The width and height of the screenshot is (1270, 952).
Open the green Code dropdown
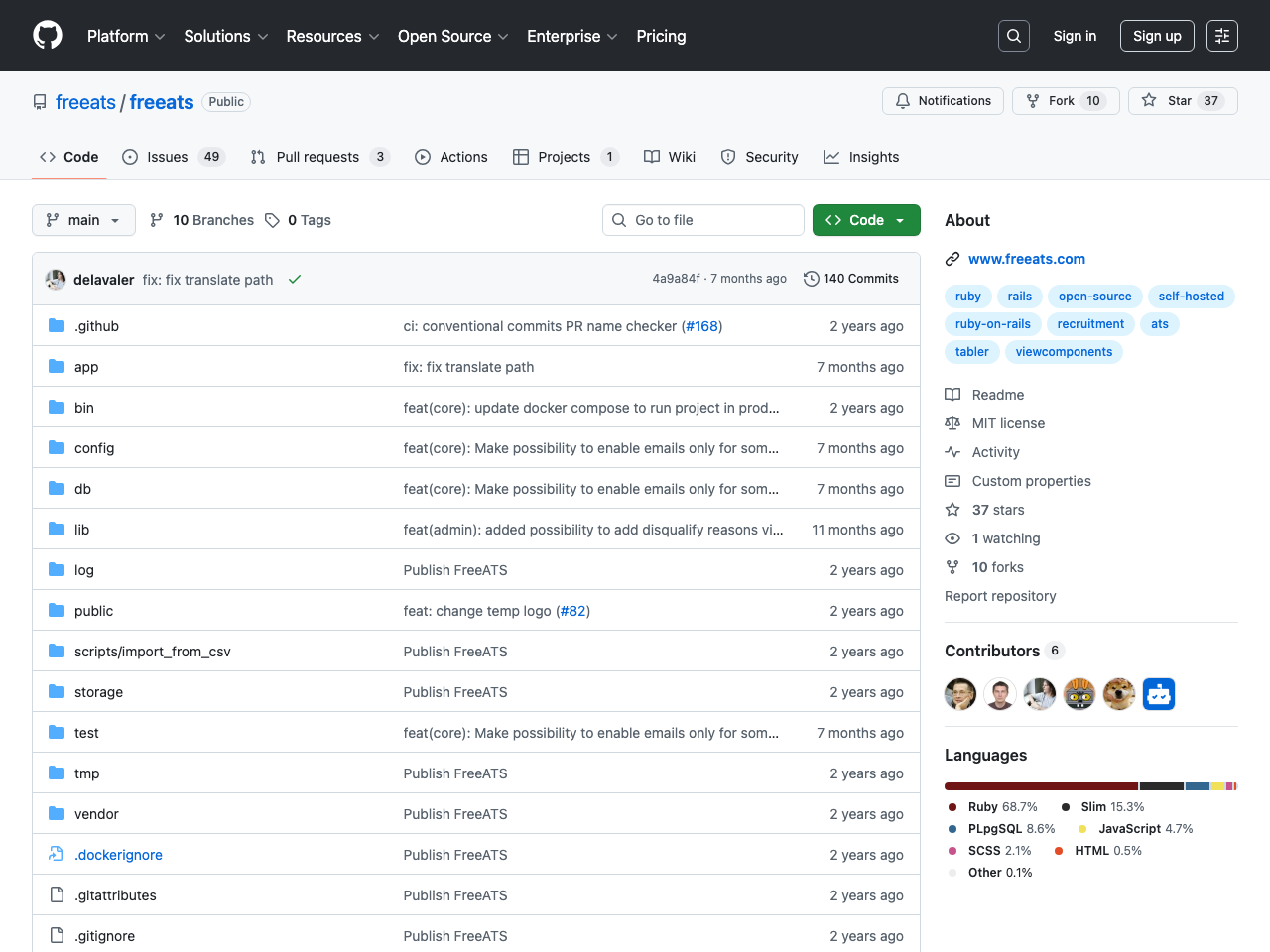pos(865,220)
